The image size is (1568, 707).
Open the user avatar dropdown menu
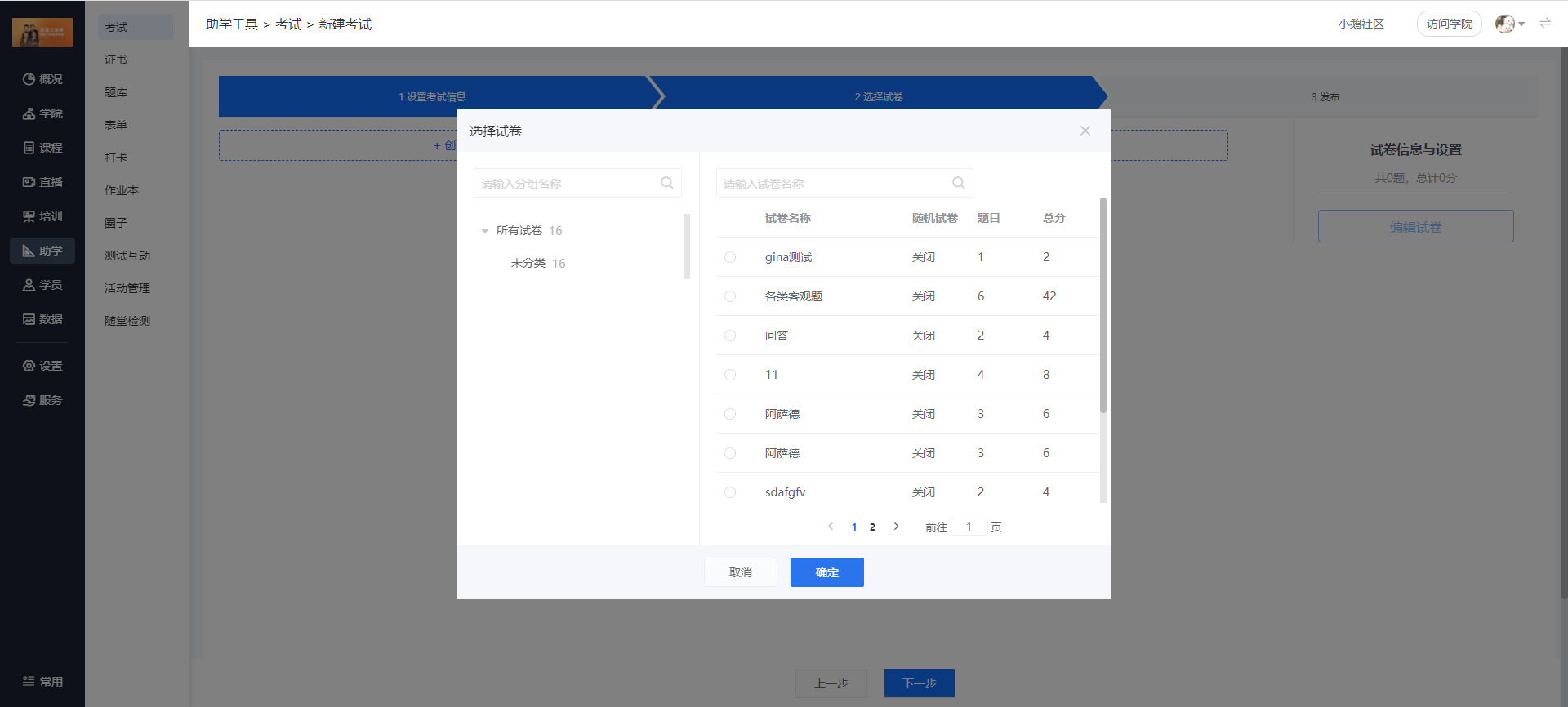pyautogui.click(x=1510, y=24)
